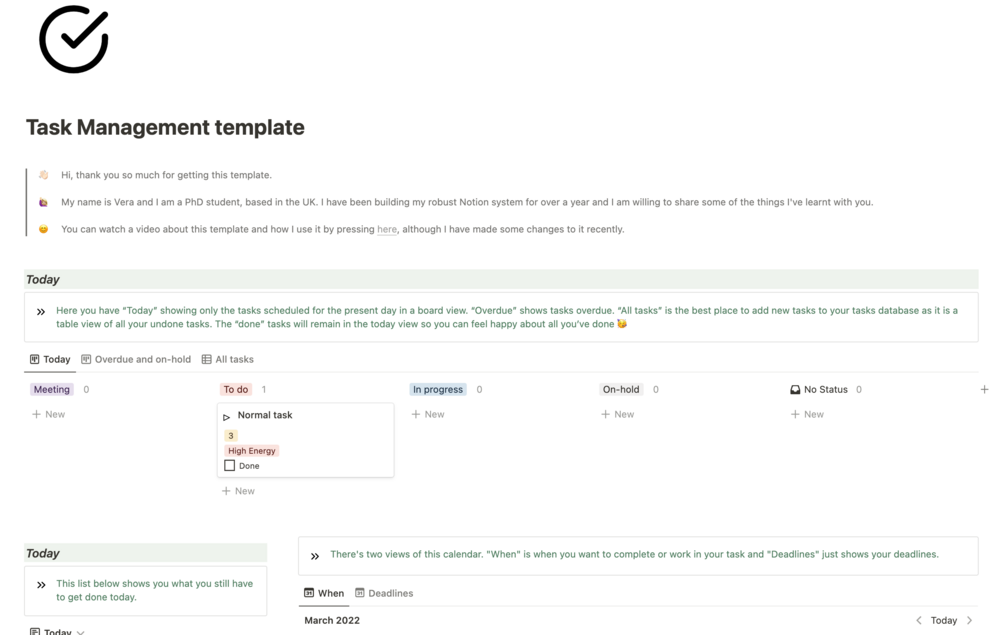
Task: Go to next month with right arrow
Action: [x=969, y=620]
